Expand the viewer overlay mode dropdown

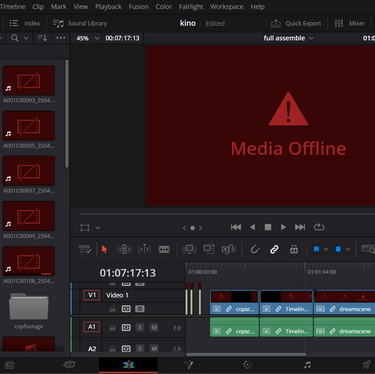[98, 228]
